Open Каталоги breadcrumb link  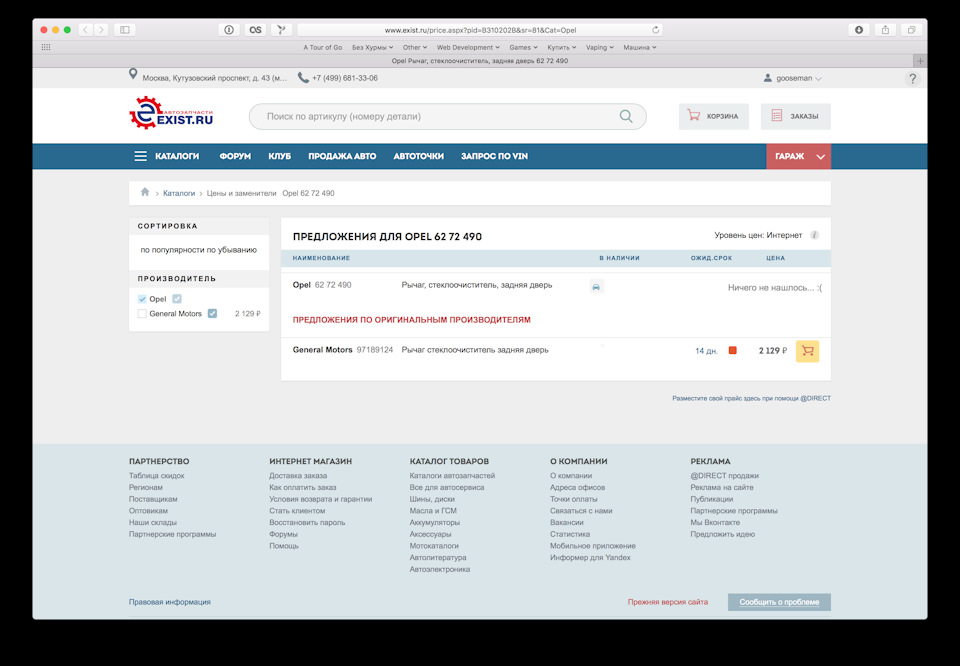(179, 193)
